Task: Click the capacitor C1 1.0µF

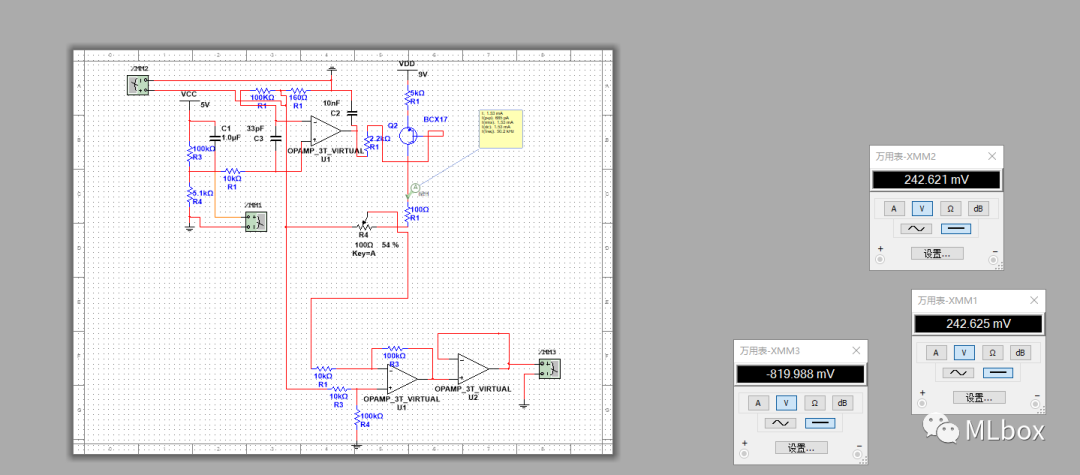Action: pyautogui.click(x=214, y=138)
